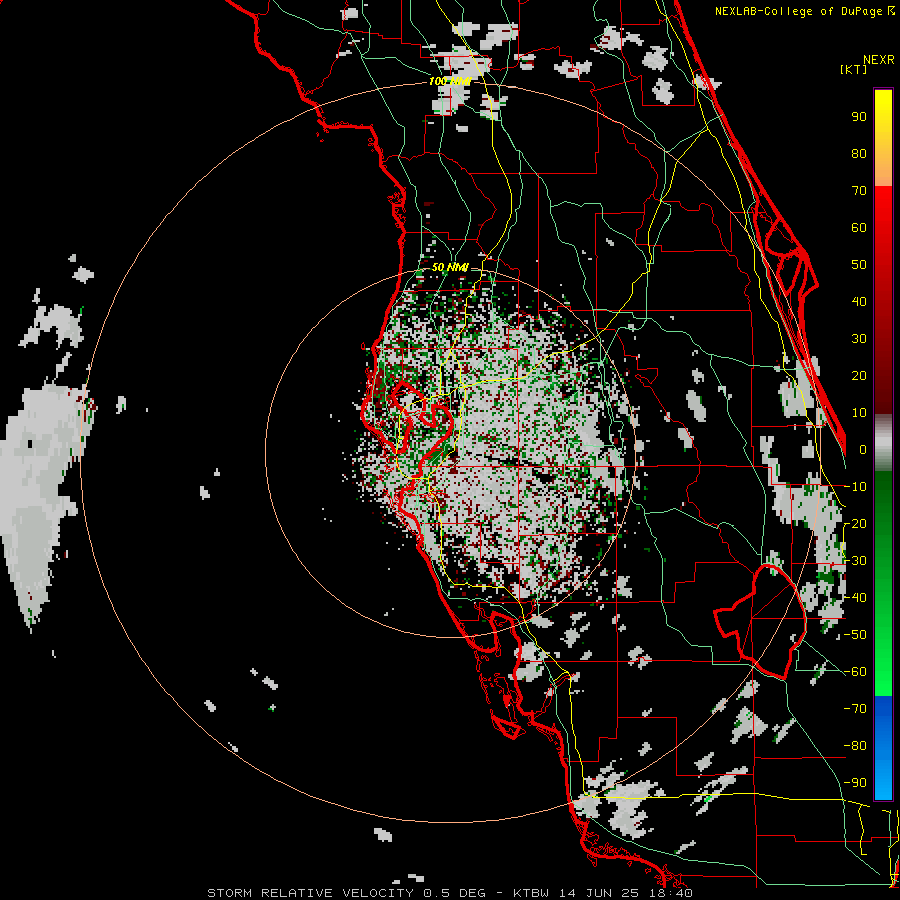Click the KTBW radar site identifier
Viewport: 900px width, 900px height.
tap(533, 893)
